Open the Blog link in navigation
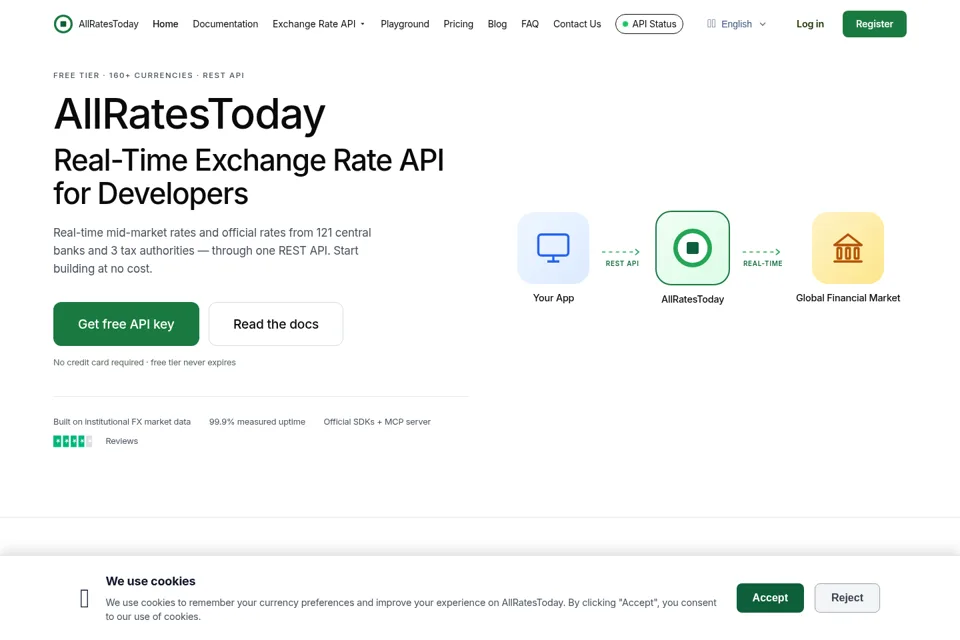This screenshot has width=960, height=640. tap(497, 24)
